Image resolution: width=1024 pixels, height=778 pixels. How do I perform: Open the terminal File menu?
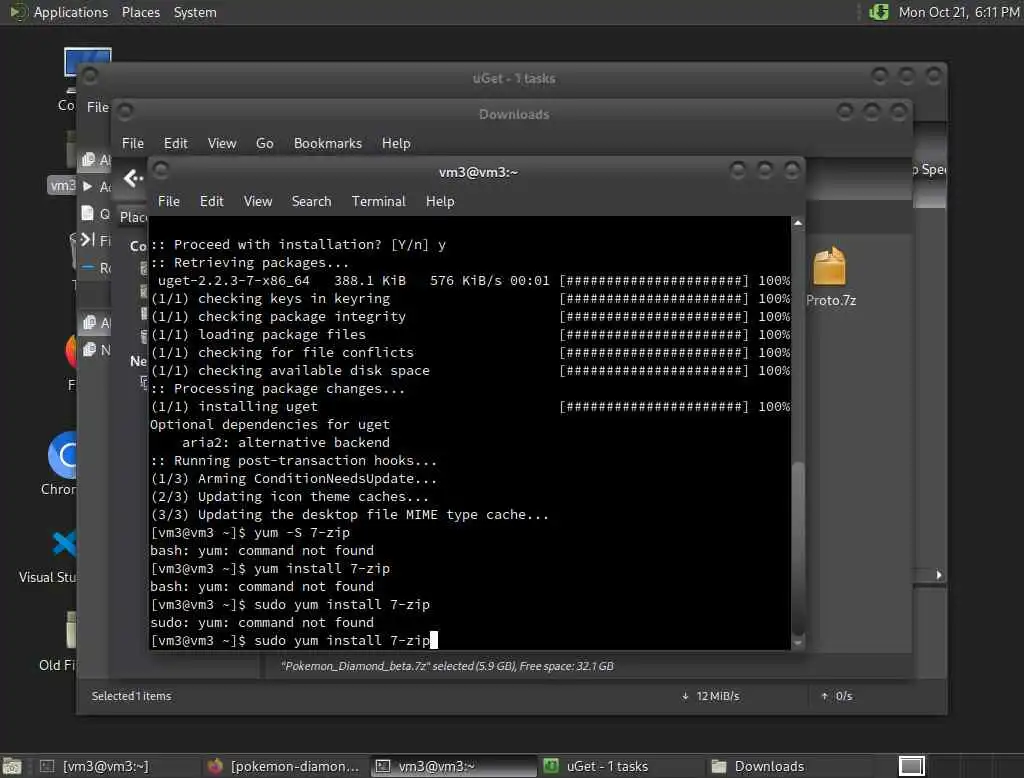tap(168, 201)
